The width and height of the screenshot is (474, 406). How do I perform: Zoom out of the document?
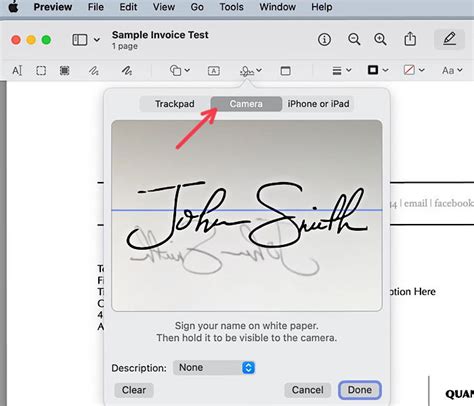point(354,40)
